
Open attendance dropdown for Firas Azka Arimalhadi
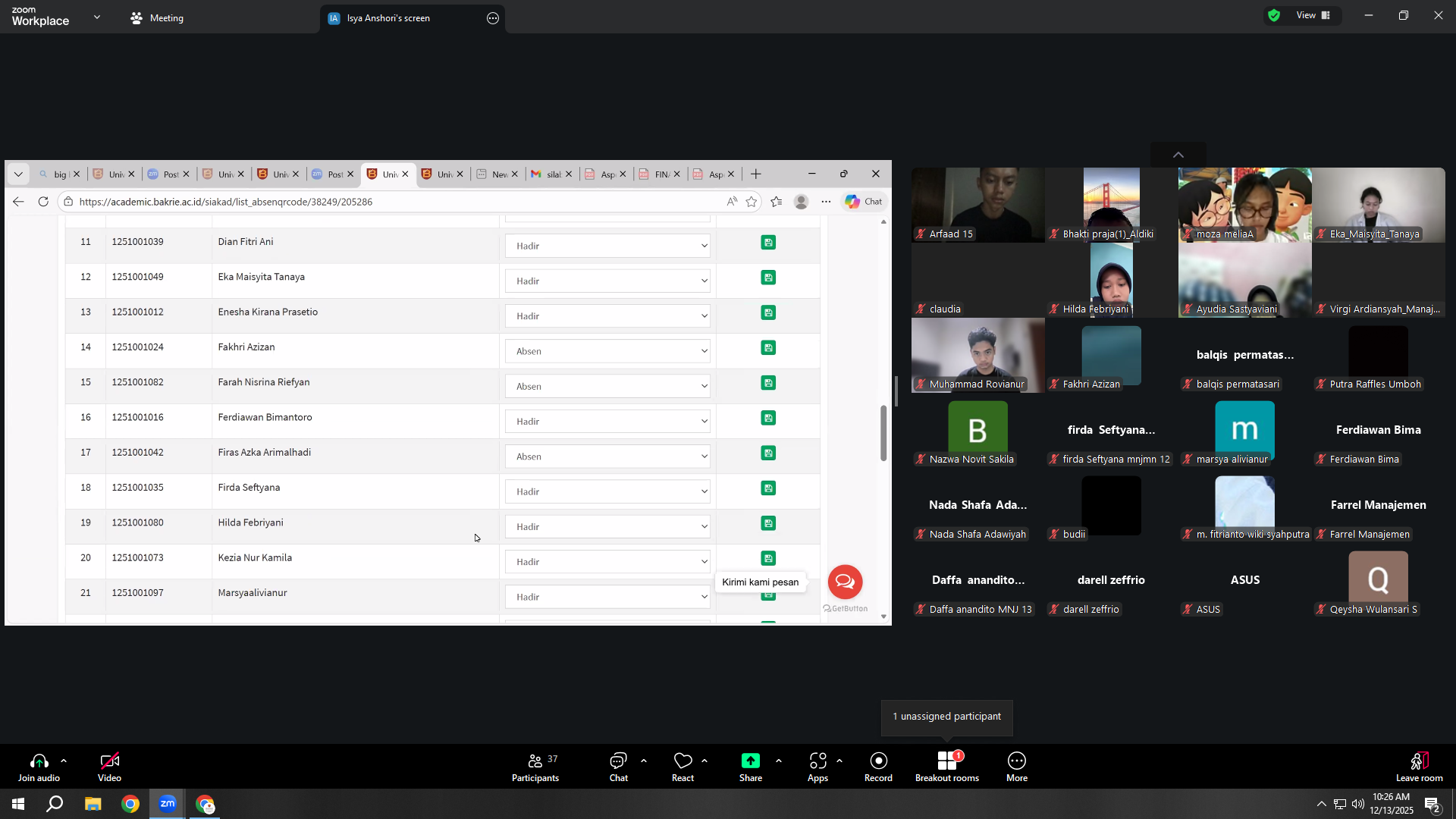(607, 457)
